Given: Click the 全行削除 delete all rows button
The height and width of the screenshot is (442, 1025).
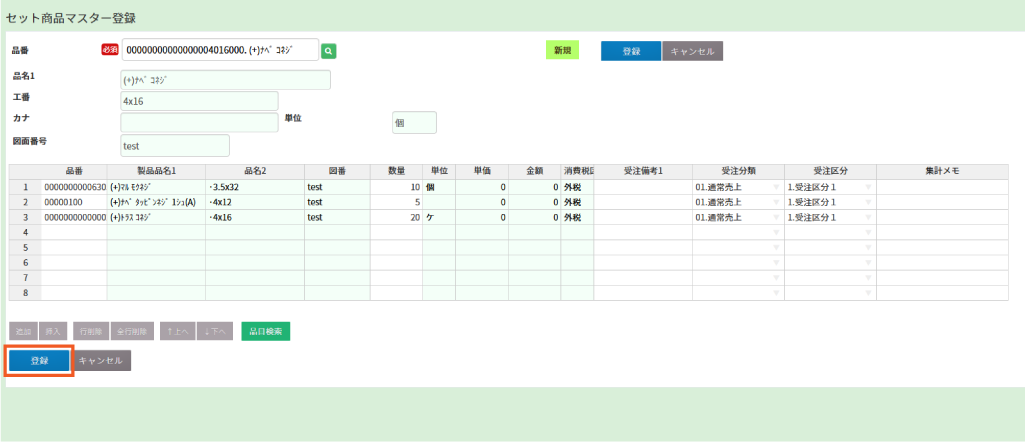Looking at the screenshot, I should click(133, 331).
